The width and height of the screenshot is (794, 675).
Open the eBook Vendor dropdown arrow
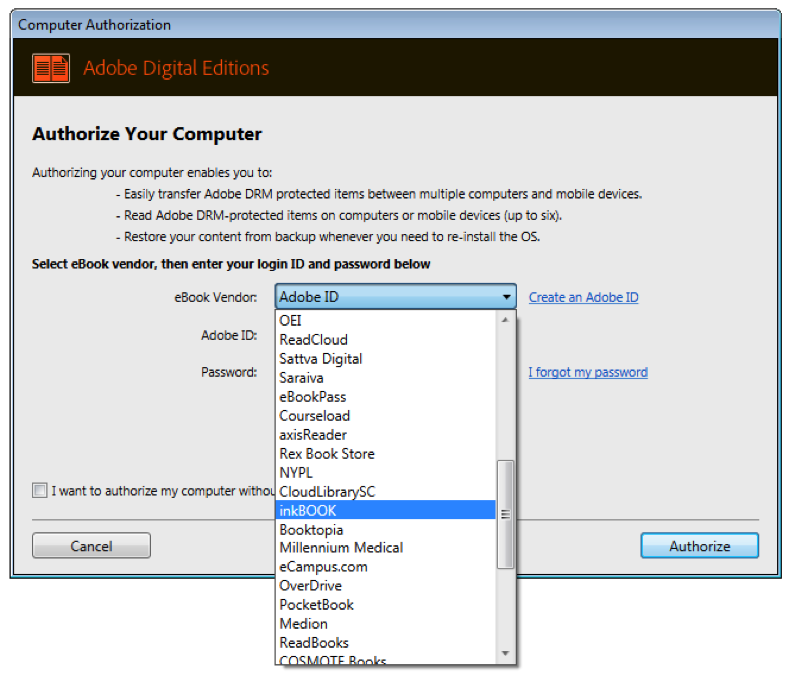click(506, 297)
